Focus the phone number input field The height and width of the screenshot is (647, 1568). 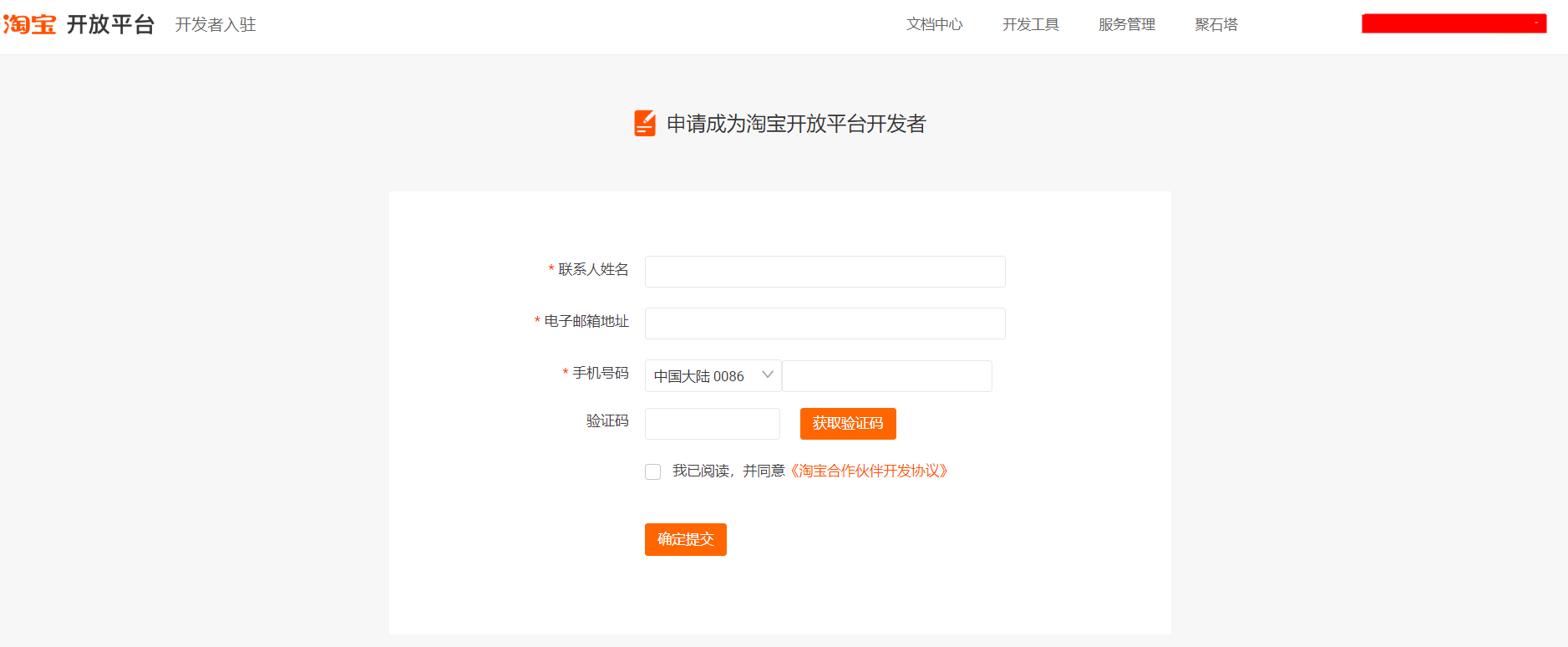tap(887, 376)
